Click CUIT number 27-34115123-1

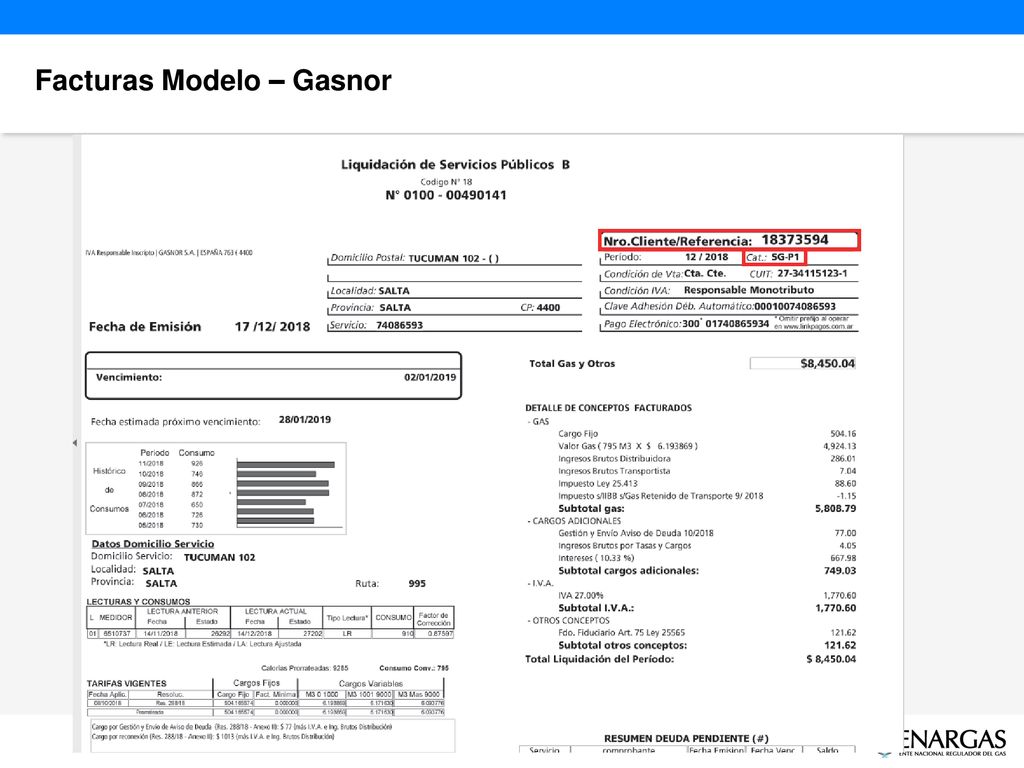812,274
